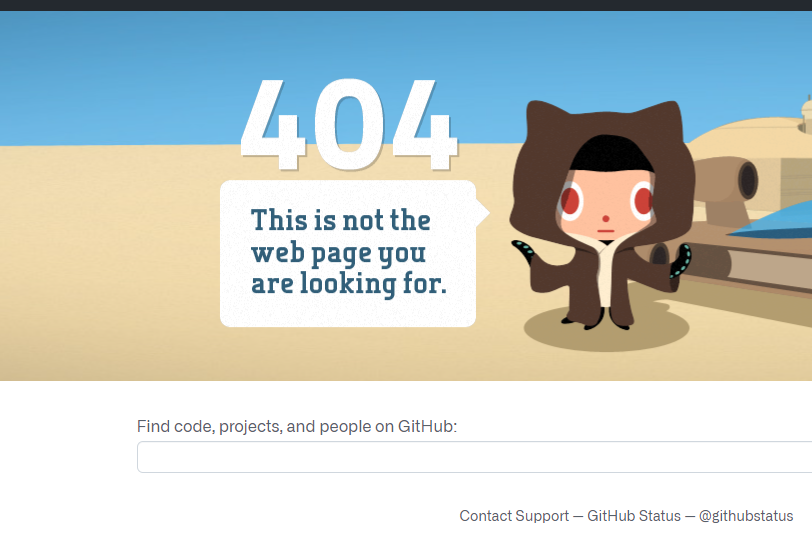
Task: Click the "This is not the web page" speech bubble
Action: tap(354, 253)
